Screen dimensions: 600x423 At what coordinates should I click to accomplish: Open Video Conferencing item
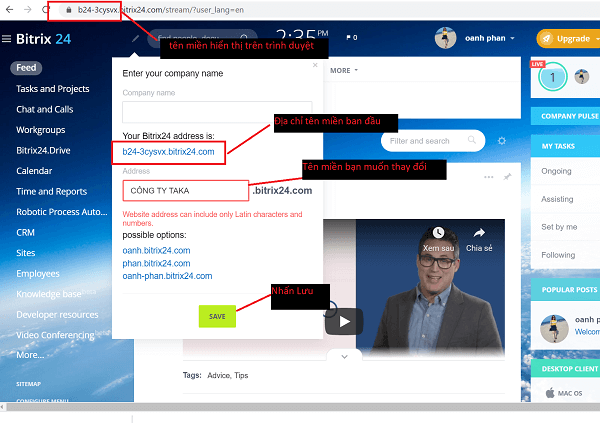[x=55, y=335]
